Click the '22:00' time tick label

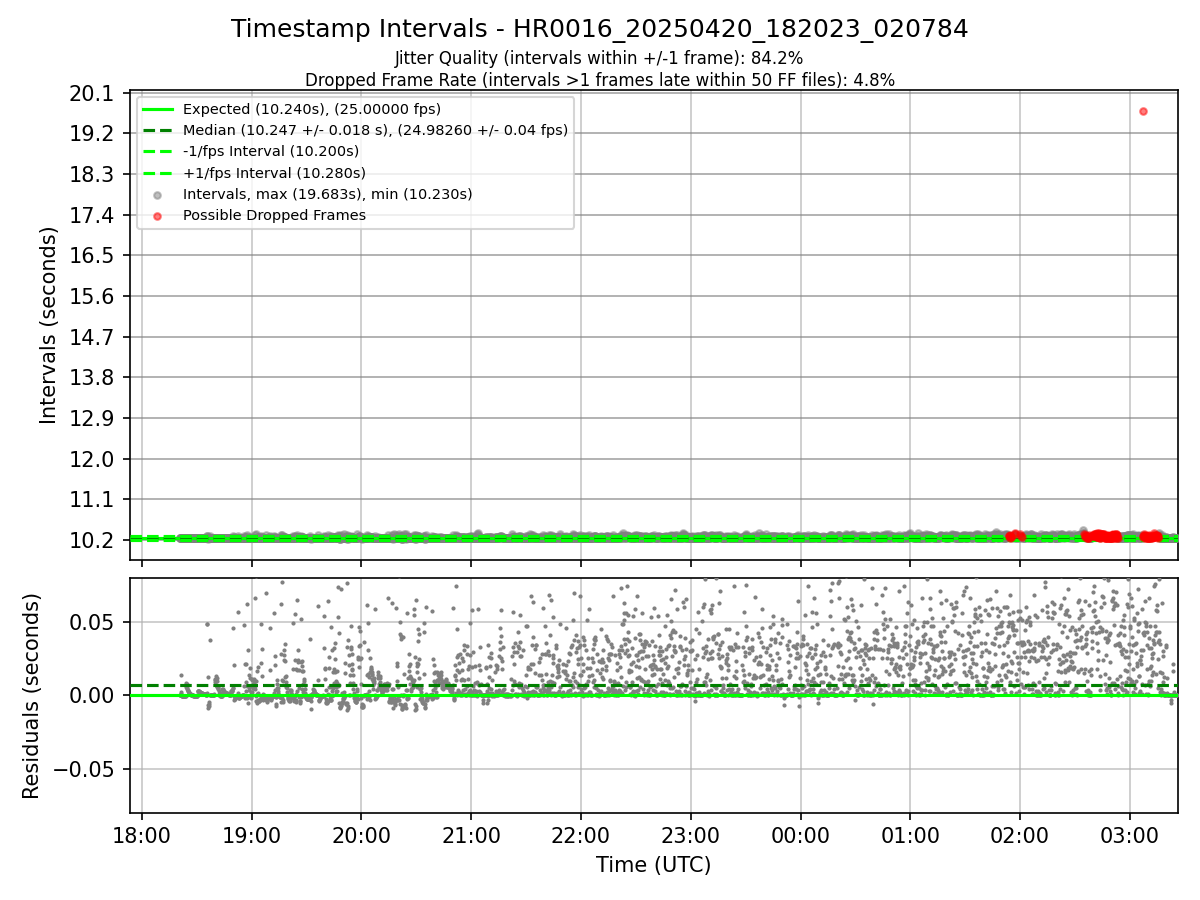coord(580,835)
